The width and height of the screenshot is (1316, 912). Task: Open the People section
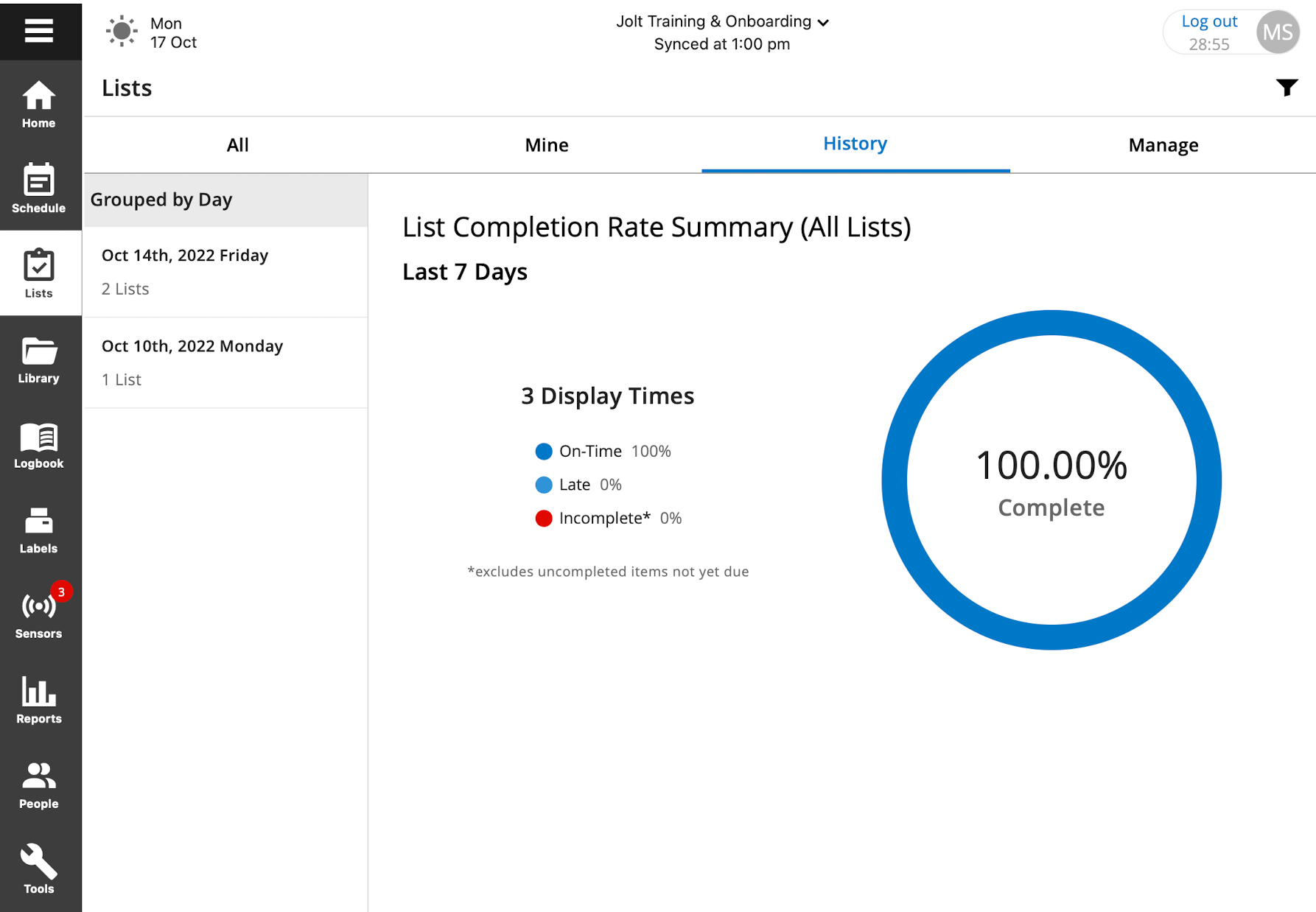point(39,785)
